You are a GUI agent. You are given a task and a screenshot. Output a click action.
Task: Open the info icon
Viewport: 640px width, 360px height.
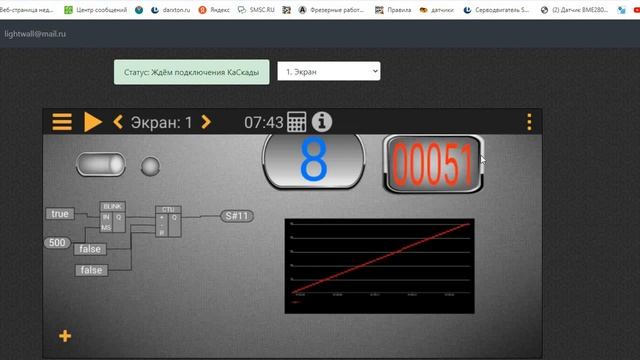pos(322,122)
